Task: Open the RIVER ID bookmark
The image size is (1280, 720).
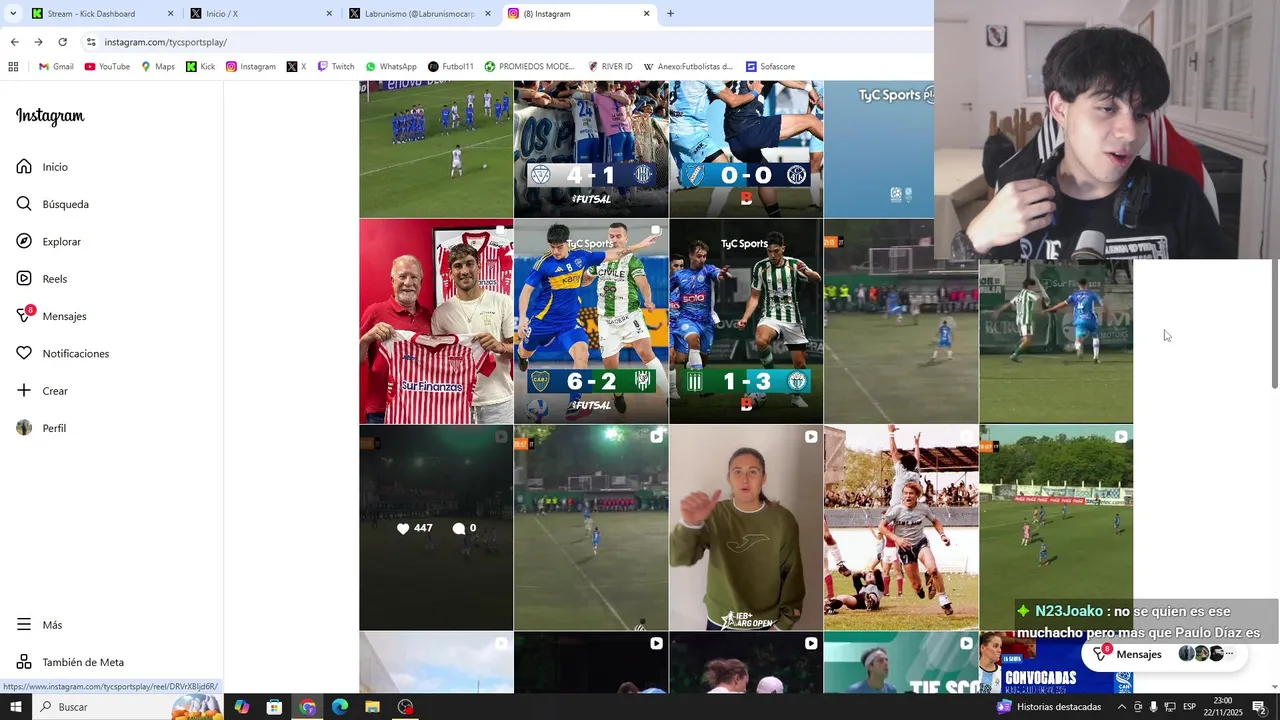Action: (x=611, y=67)
